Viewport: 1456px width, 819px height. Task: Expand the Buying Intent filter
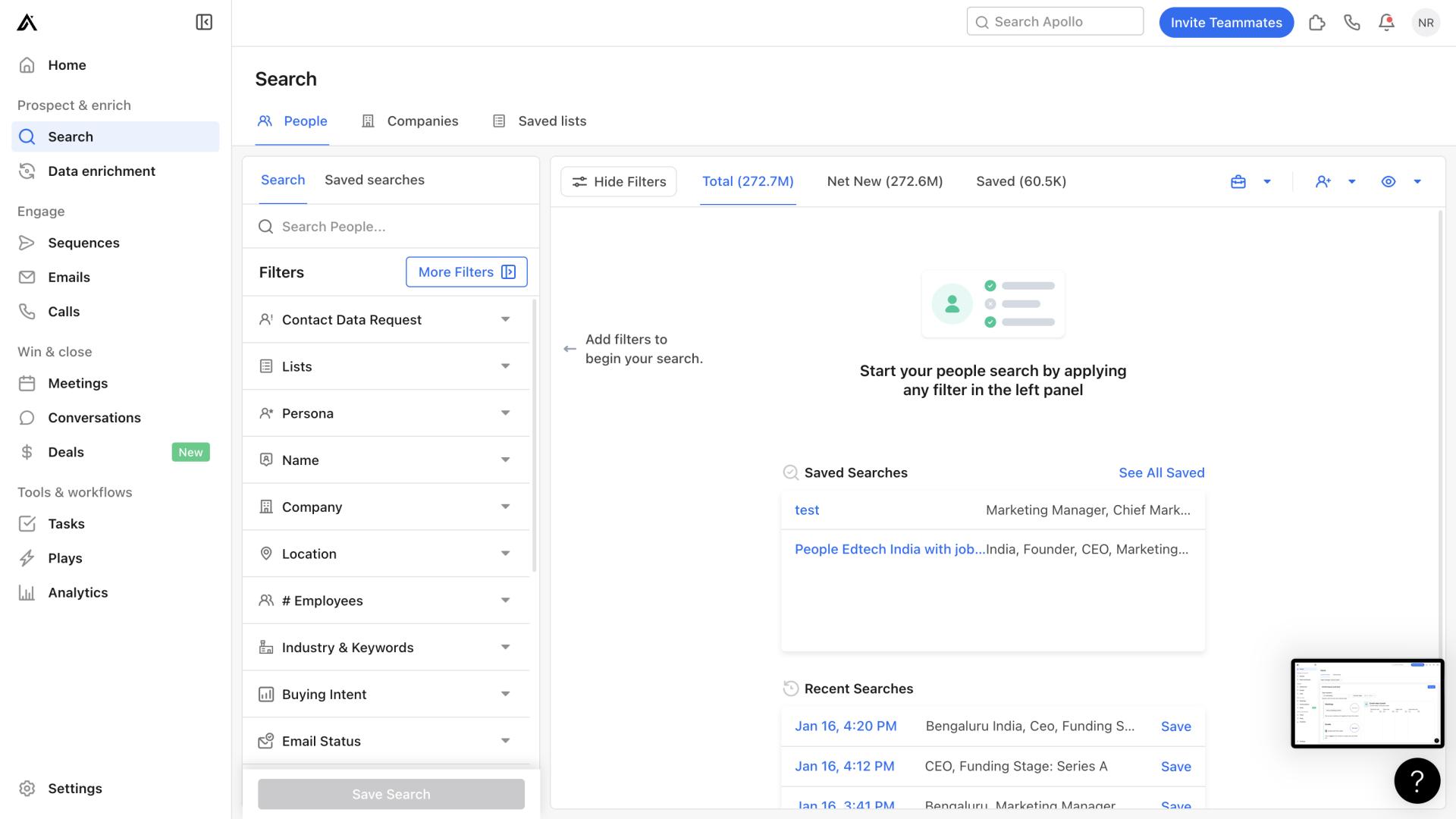386,695
